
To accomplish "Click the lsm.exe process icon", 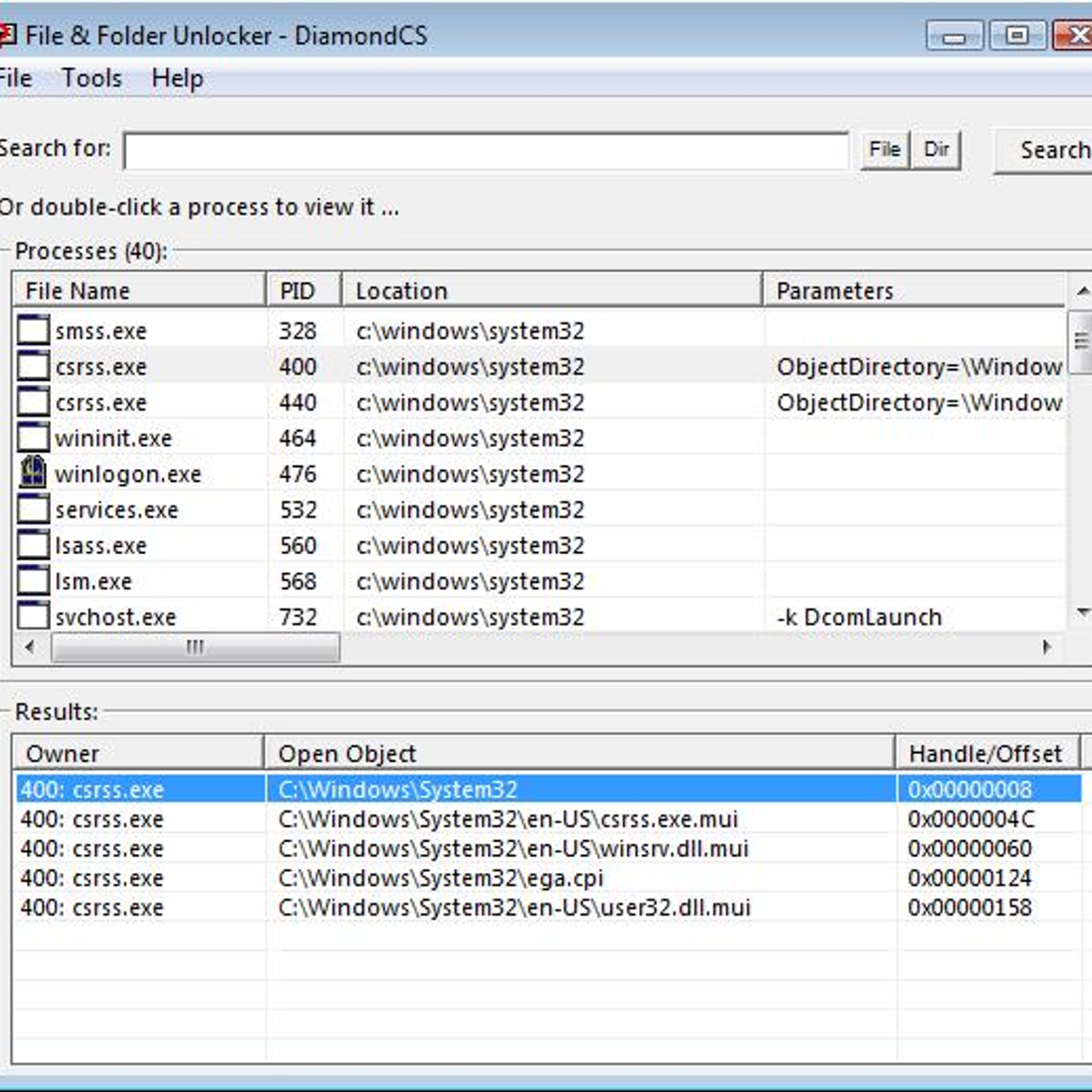I will coord(33,581).
